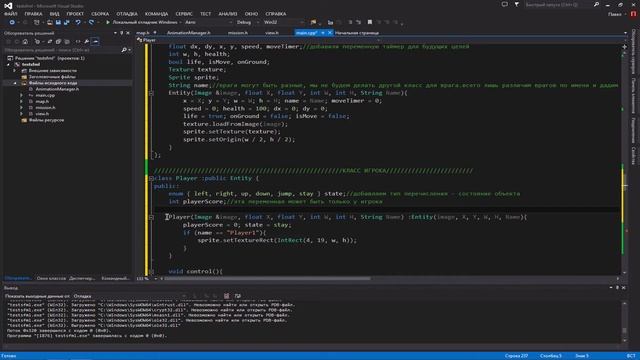Image resolution: width=640 pixels, height=360 pixels.
Task: Click the Redo toolbar icon
Action: 91,22
